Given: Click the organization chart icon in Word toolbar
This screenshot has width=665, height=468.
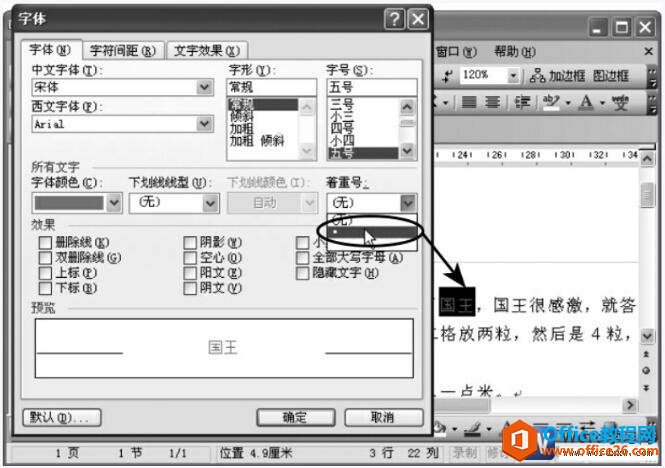Looking at the screenshot, I should (537, 76).
